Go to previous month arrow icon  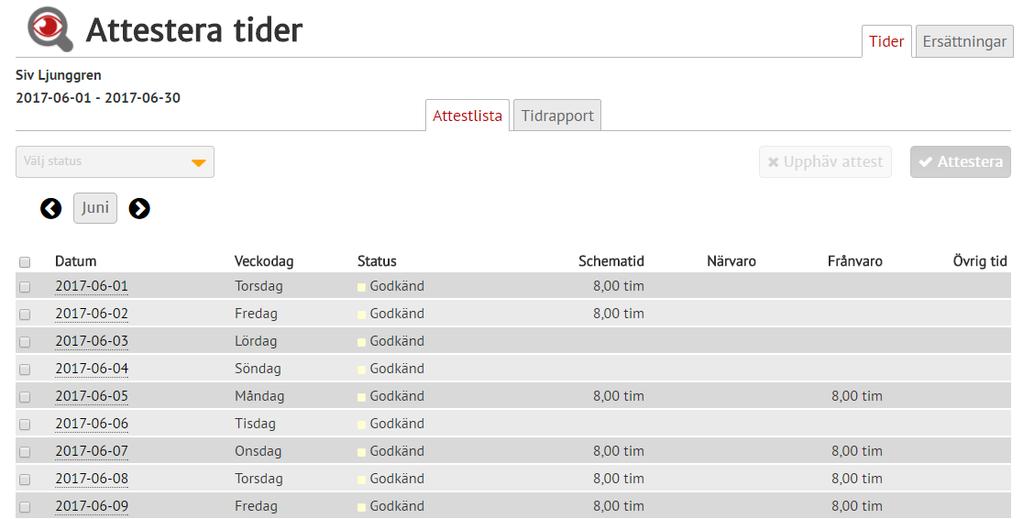51,208
